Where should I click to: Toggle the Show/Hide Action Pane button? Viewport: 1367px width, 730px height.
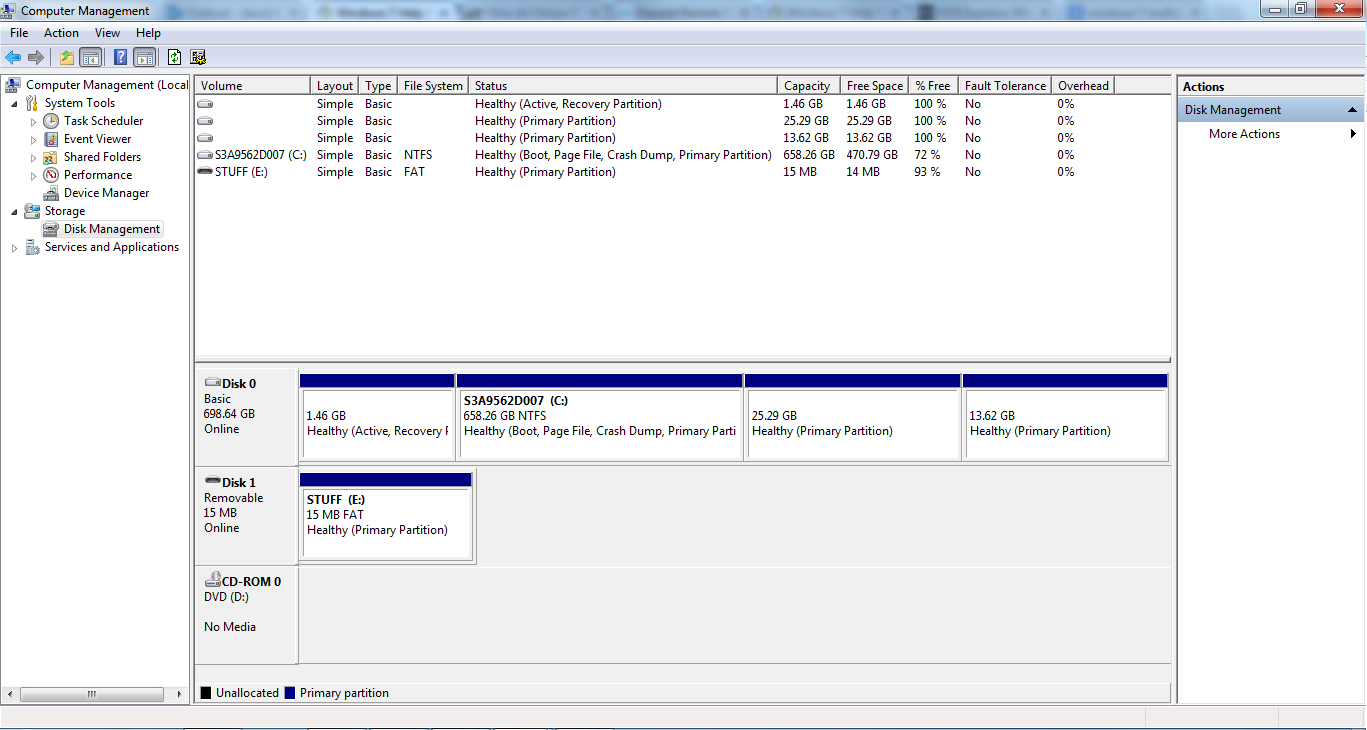click(x=144, y=57)
